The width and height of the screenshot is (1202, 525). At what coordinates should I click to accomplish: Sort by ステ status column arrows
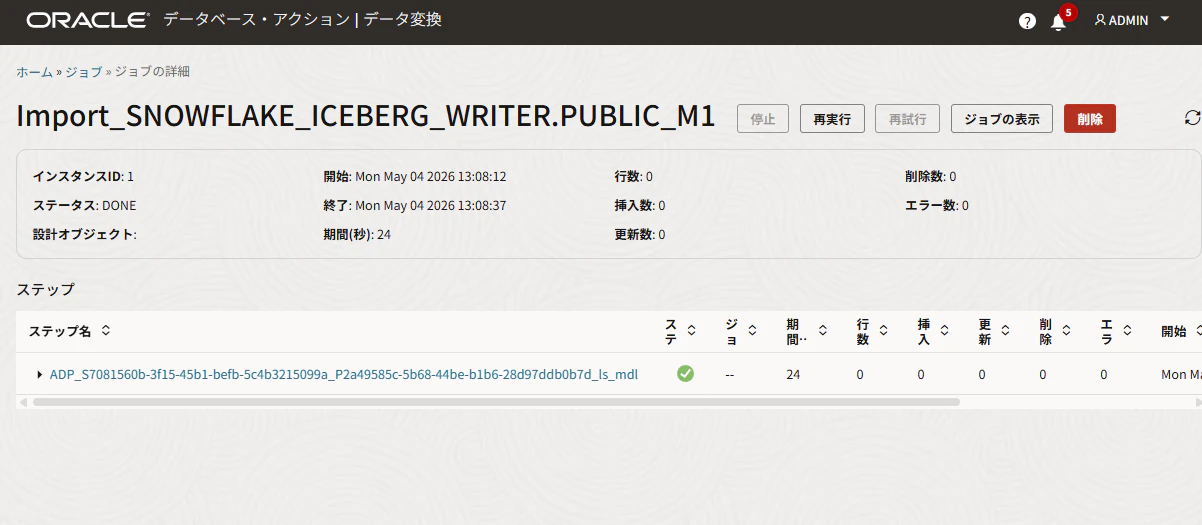(x=691, y=331)
